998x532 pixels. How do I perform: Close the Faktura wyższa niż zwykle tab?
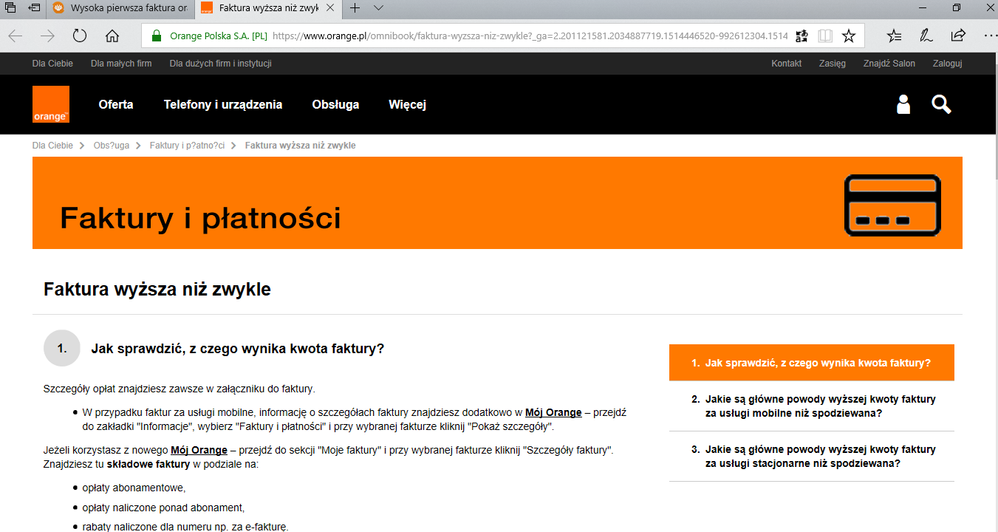[330, 8]
